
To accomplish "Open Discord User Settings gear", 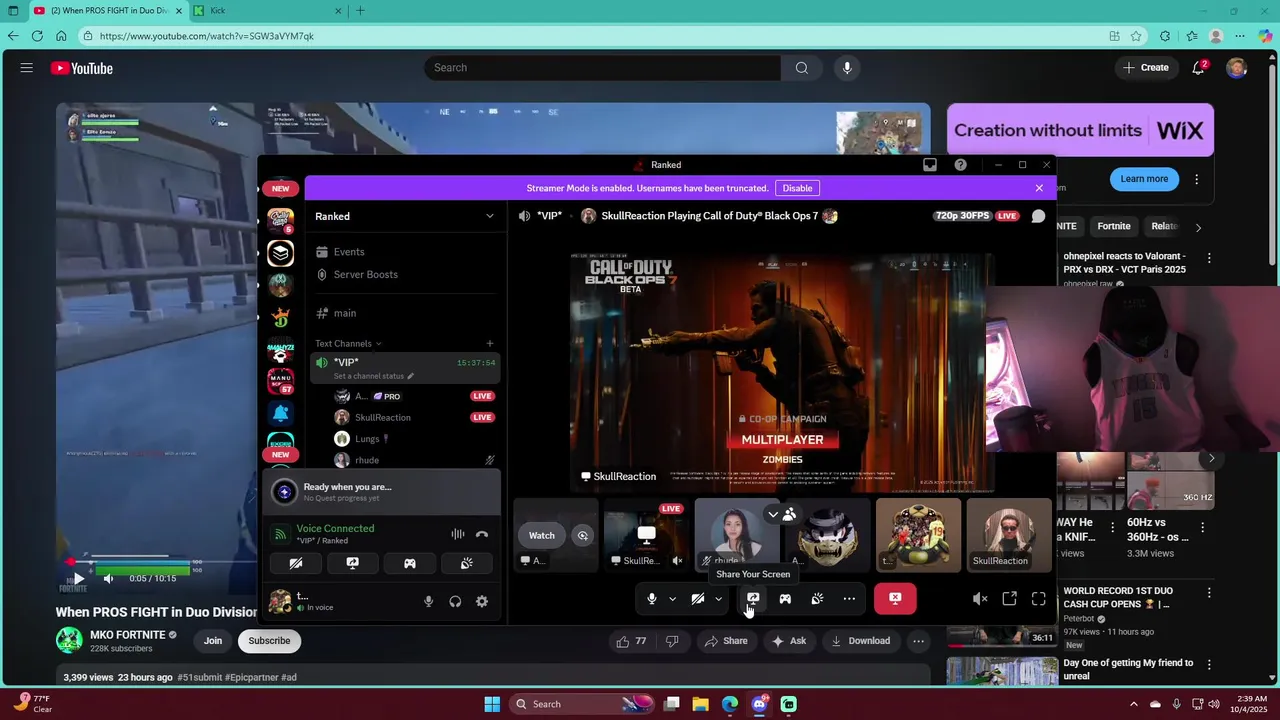I will [482, 602].
